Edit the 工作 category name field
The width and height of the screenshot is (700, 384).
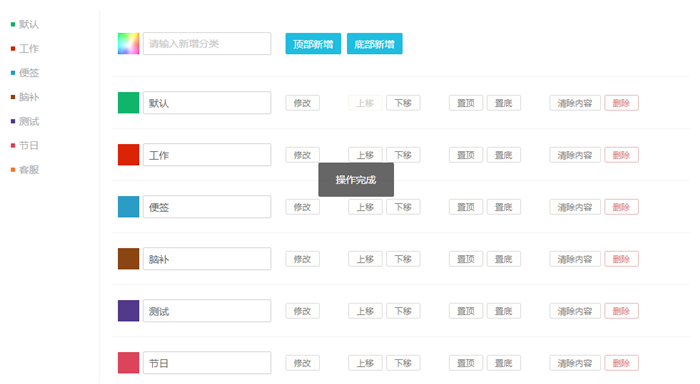(x=207, y=155)
